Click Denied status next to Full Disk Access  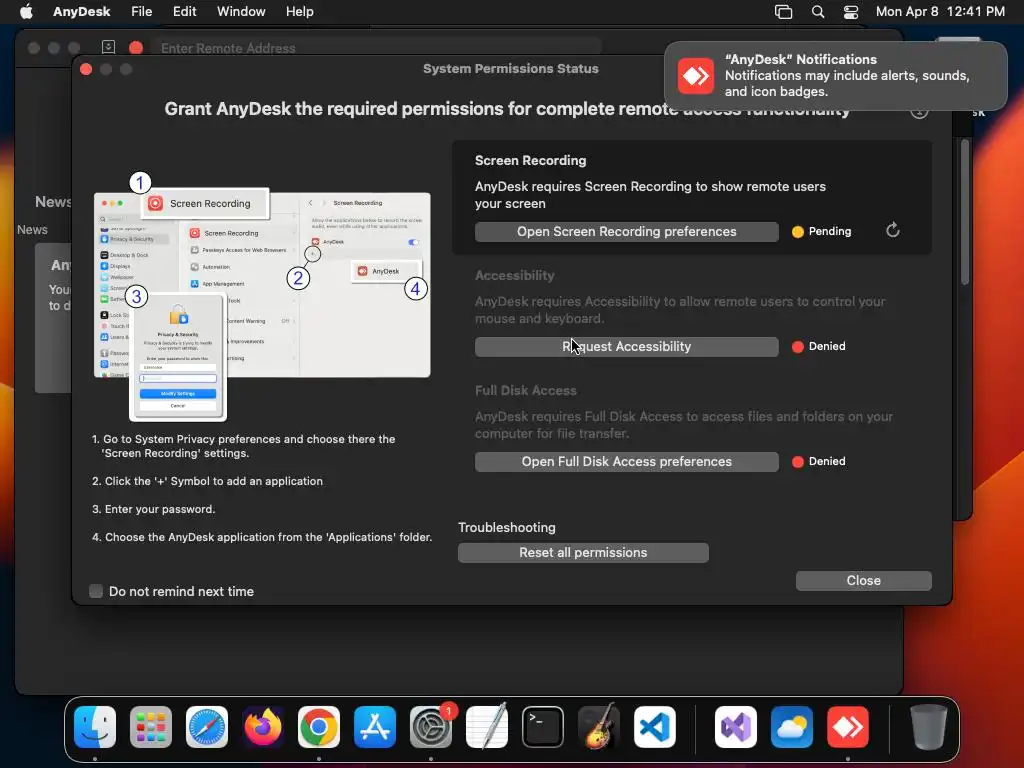[x=827, y=461]
